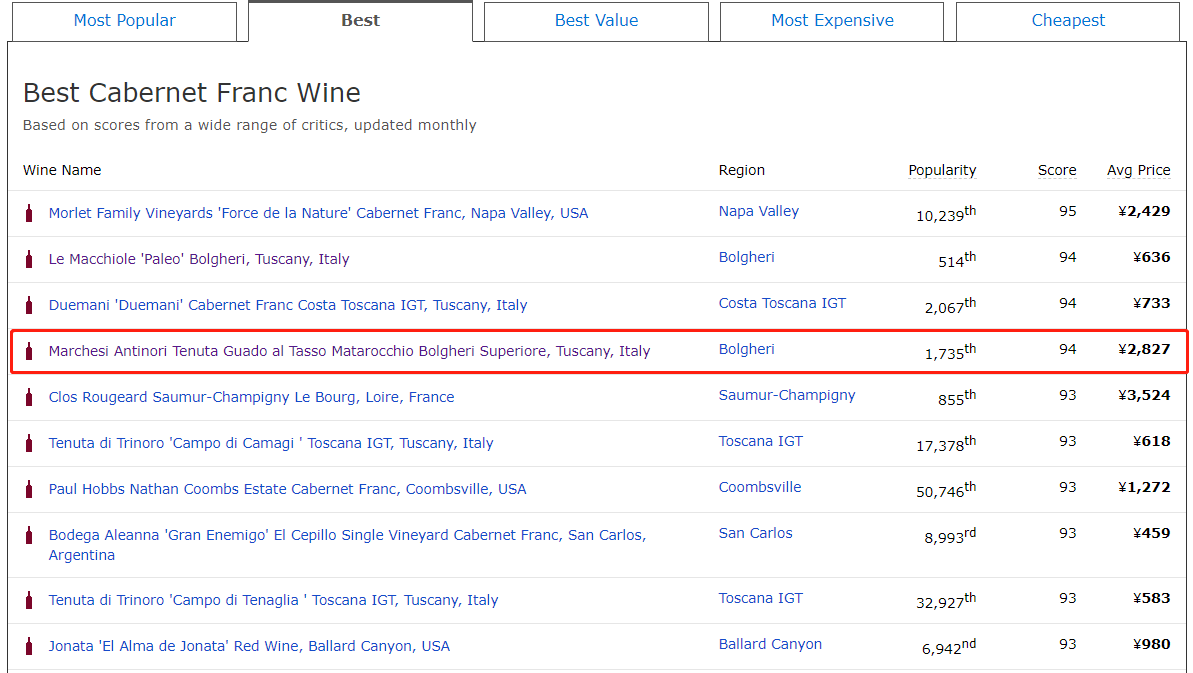Click the Costa Toscana IGT region link
This screenshot has width=1193, height=673.
click(782, 303)
